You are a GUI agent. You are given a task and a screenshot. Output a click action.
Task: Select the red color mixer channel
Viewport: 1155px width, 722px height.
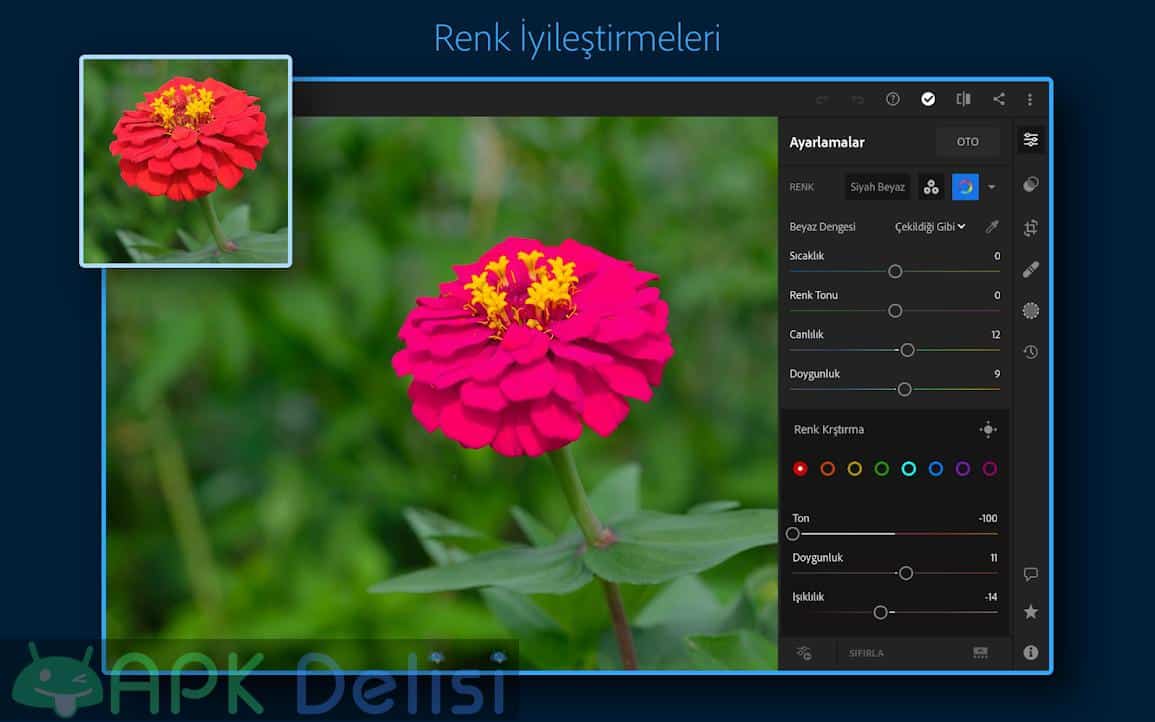tap(800, 469)
